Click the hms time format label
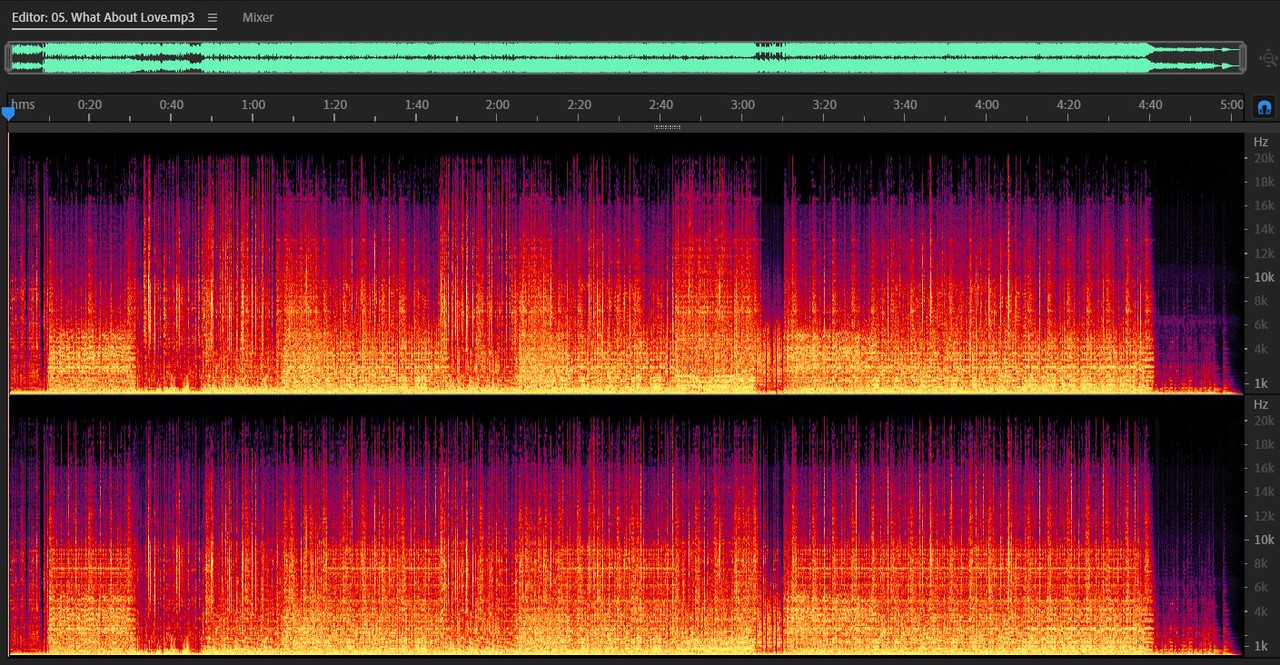Screen dimensions: 1280x665 pyautogui.click(x=23, y=104)
